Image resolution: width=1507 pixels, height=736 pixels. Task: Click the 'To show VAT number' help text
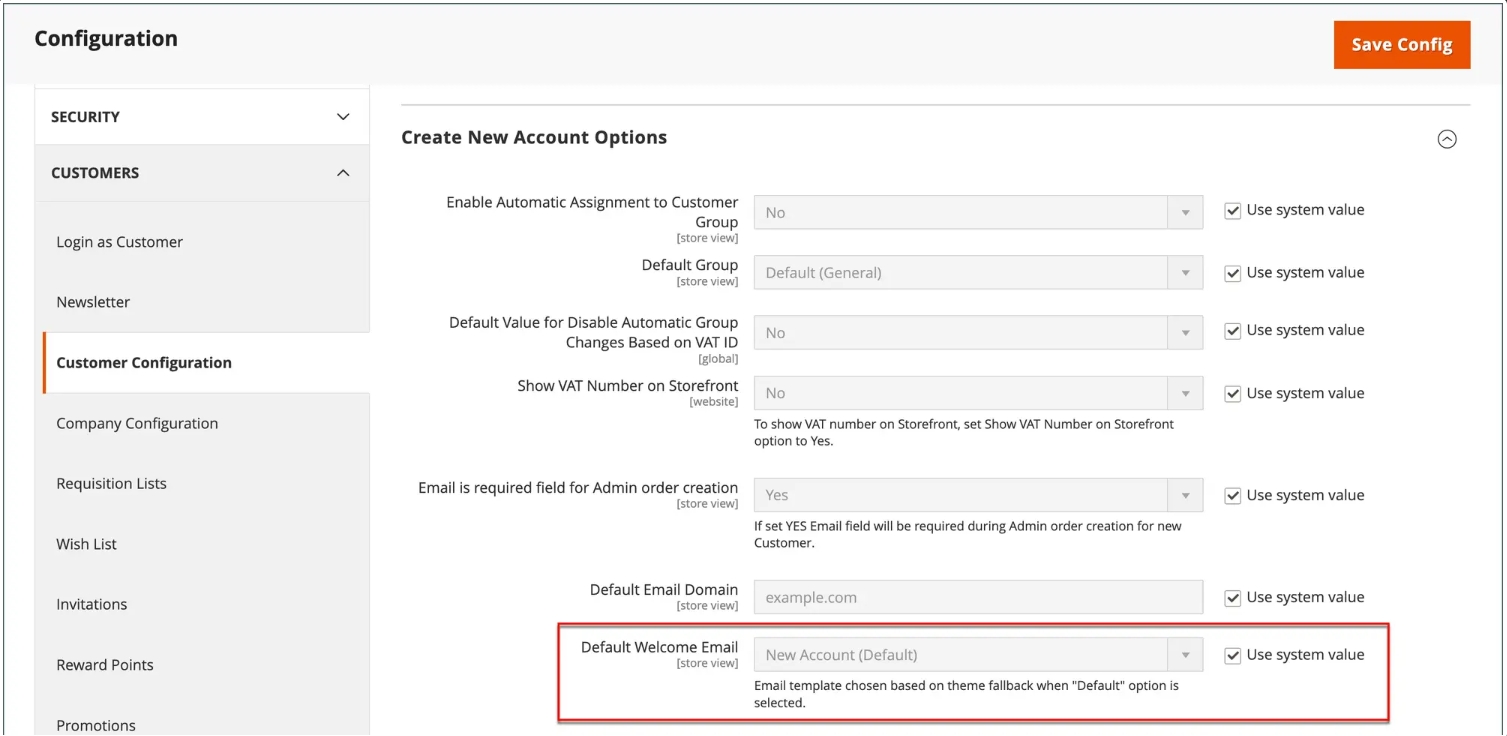(964, 432)
